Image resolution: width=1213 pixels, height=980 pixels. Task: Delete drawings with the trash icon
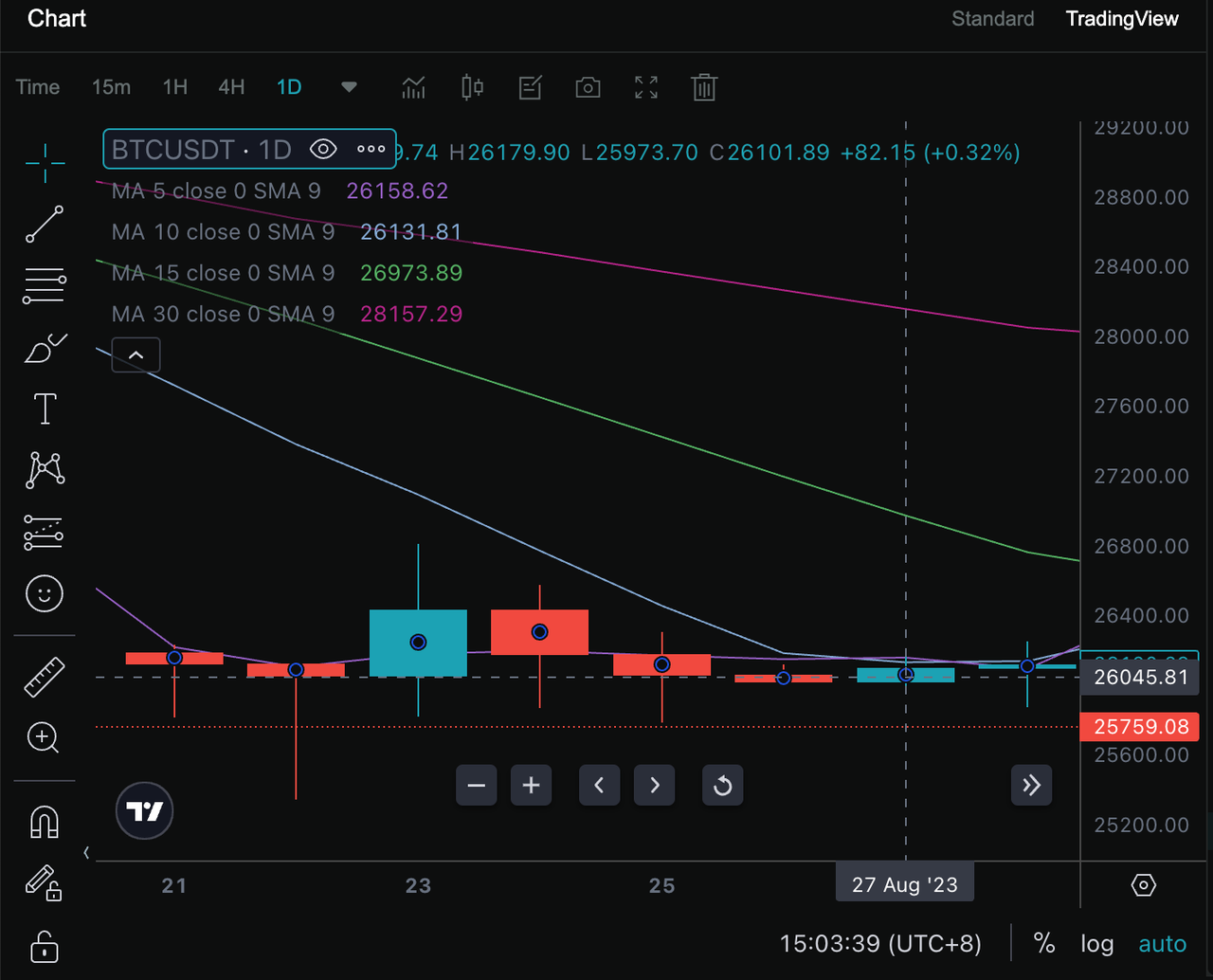tap(704, 87)
